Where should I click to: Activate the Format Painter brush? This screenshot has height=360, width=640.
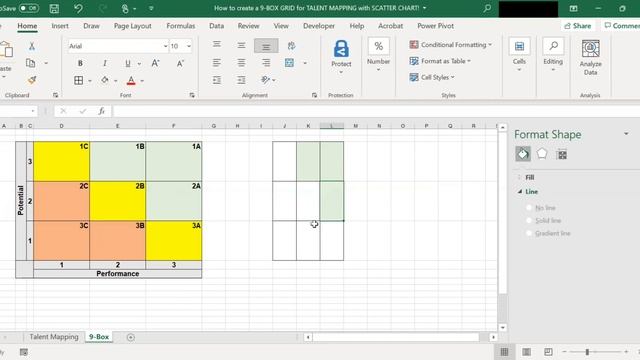[x=31, y=80]
